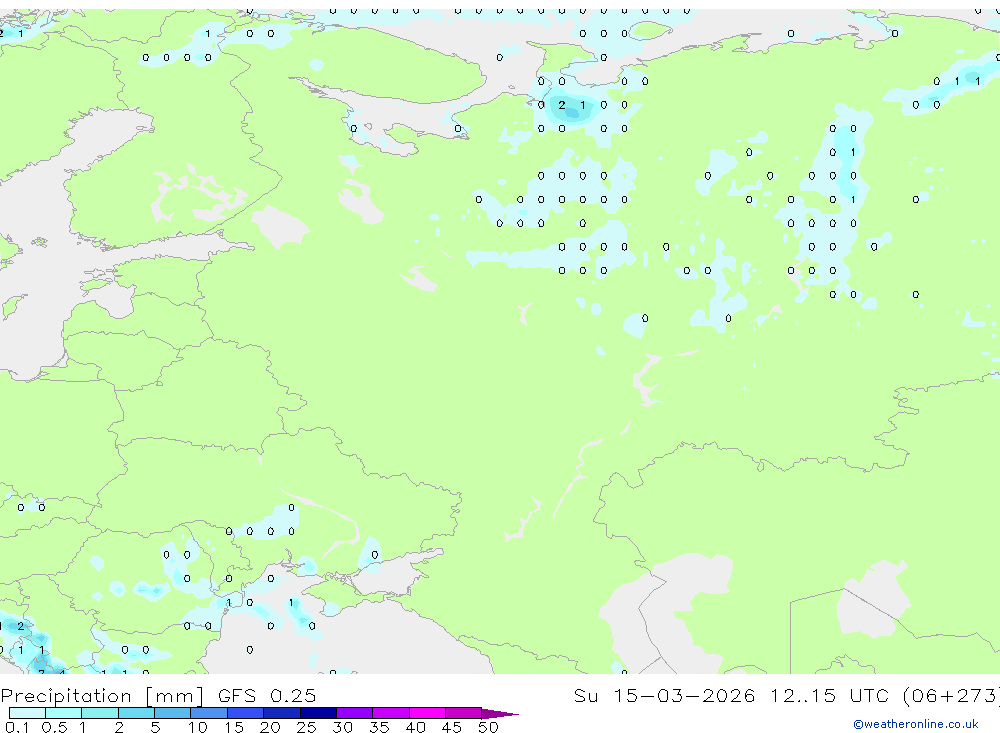Select the 40–45 mm magenta legend swatch
The image size is (1000, 733).
[x=427, y=713]
